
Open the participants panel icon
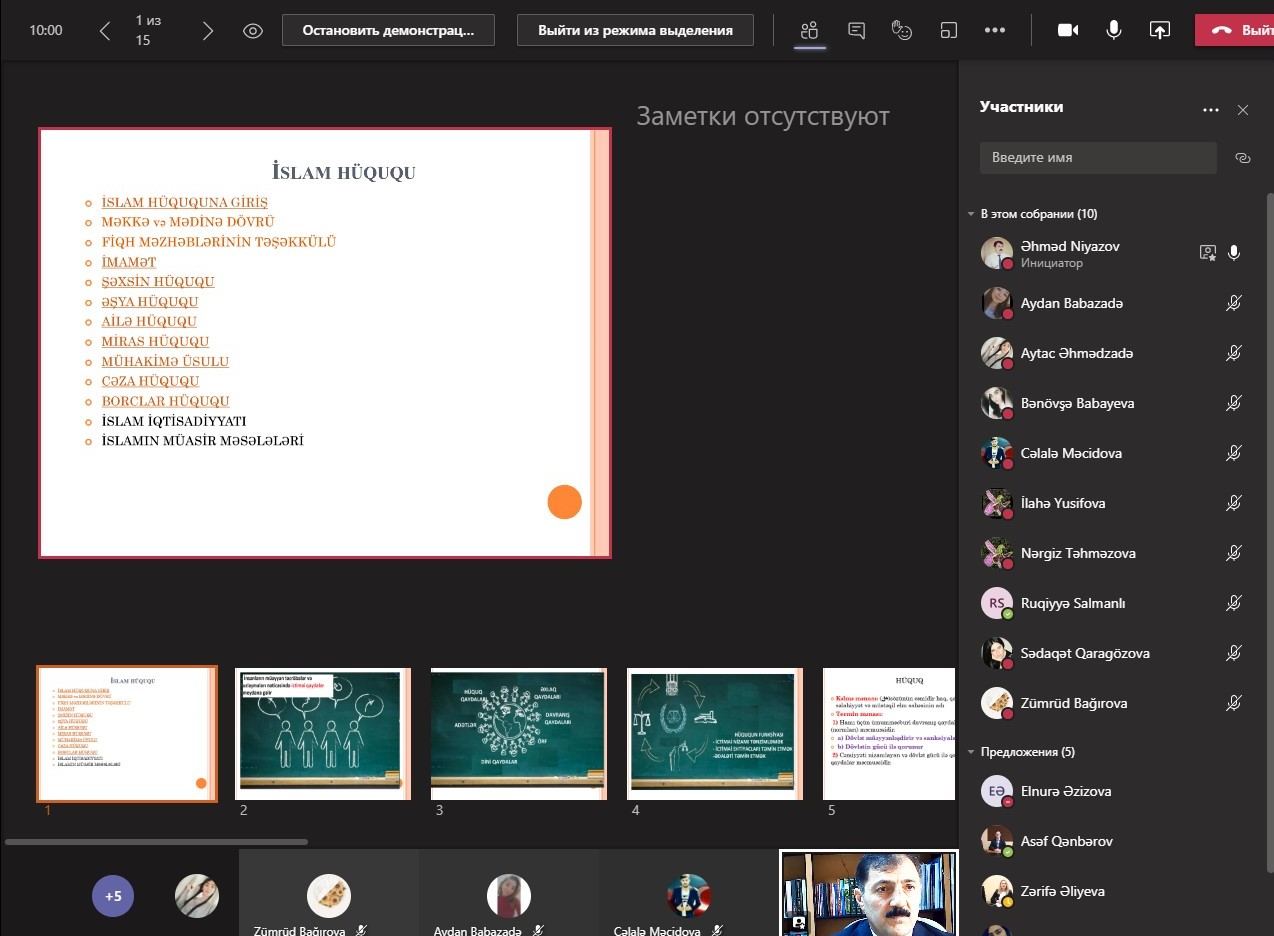pos(810,30)
